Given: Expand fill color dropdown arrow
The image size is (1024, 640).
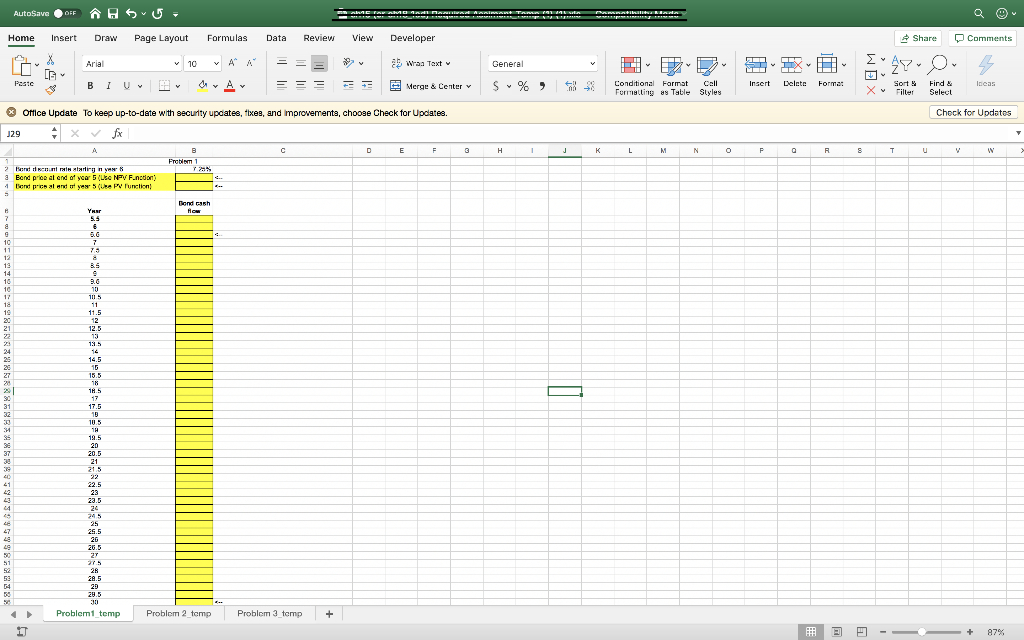Looking at the screenshot, I should [x=215, y=86].
